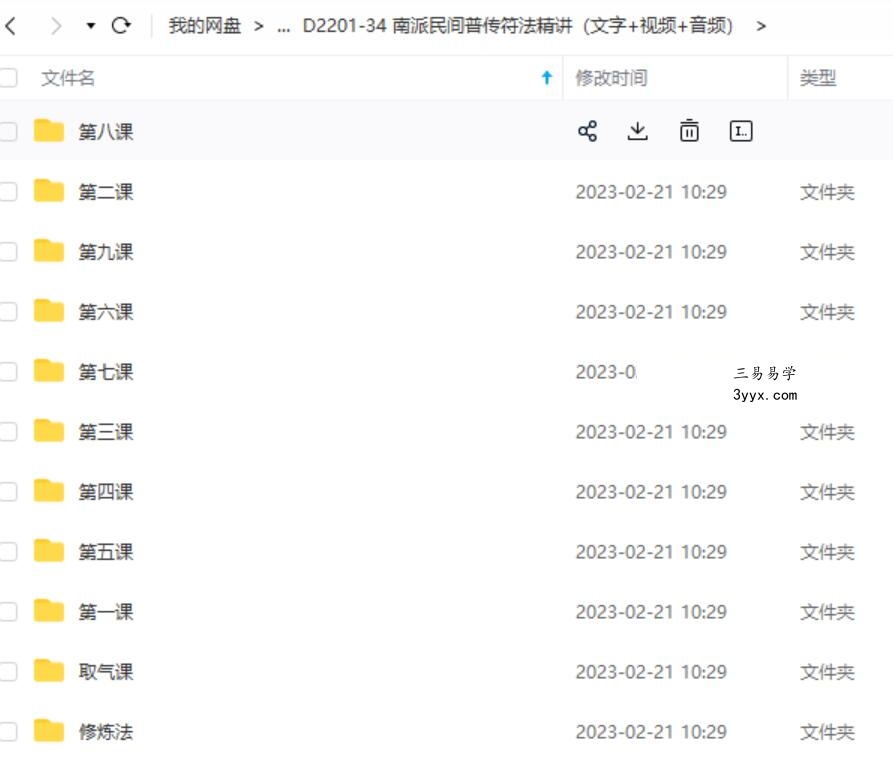The image size is (893, 766).
Task: Sort by the 类型 column header
Action: tap(818, 77)
